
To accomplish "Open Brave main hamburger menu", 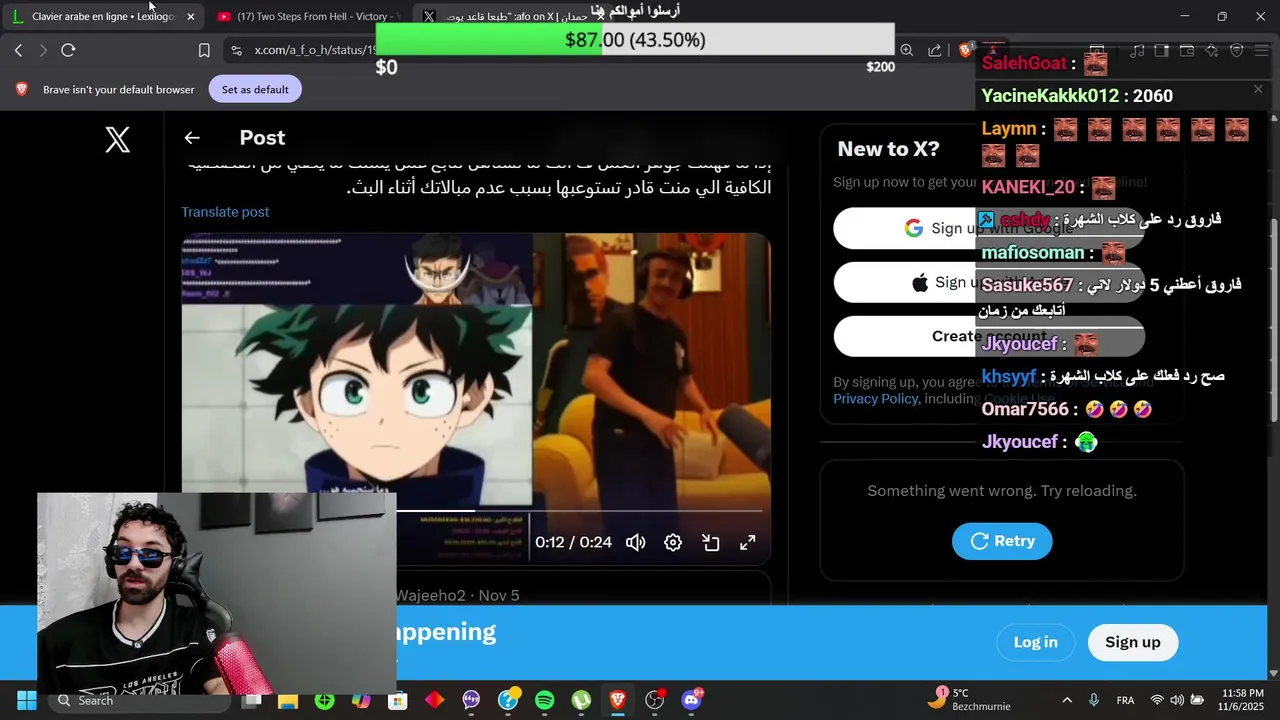I will click(1262, 50).
